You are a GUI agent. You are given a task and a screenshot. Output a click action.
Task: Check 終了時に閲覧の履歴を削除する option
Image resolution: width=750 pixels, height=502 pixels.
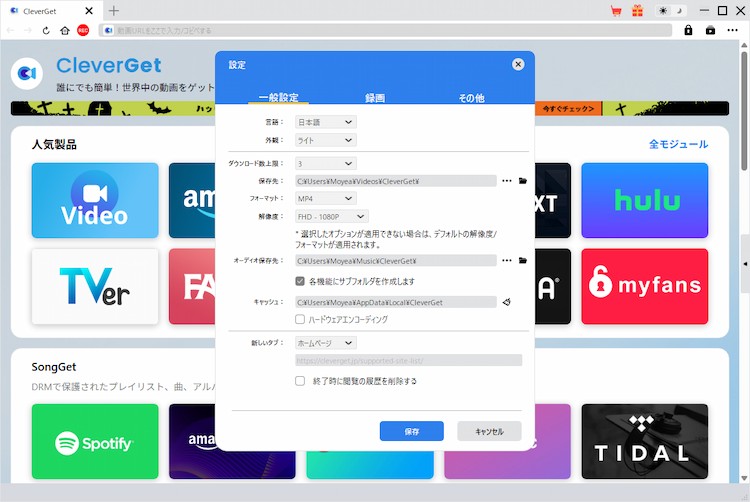[300, 381]
